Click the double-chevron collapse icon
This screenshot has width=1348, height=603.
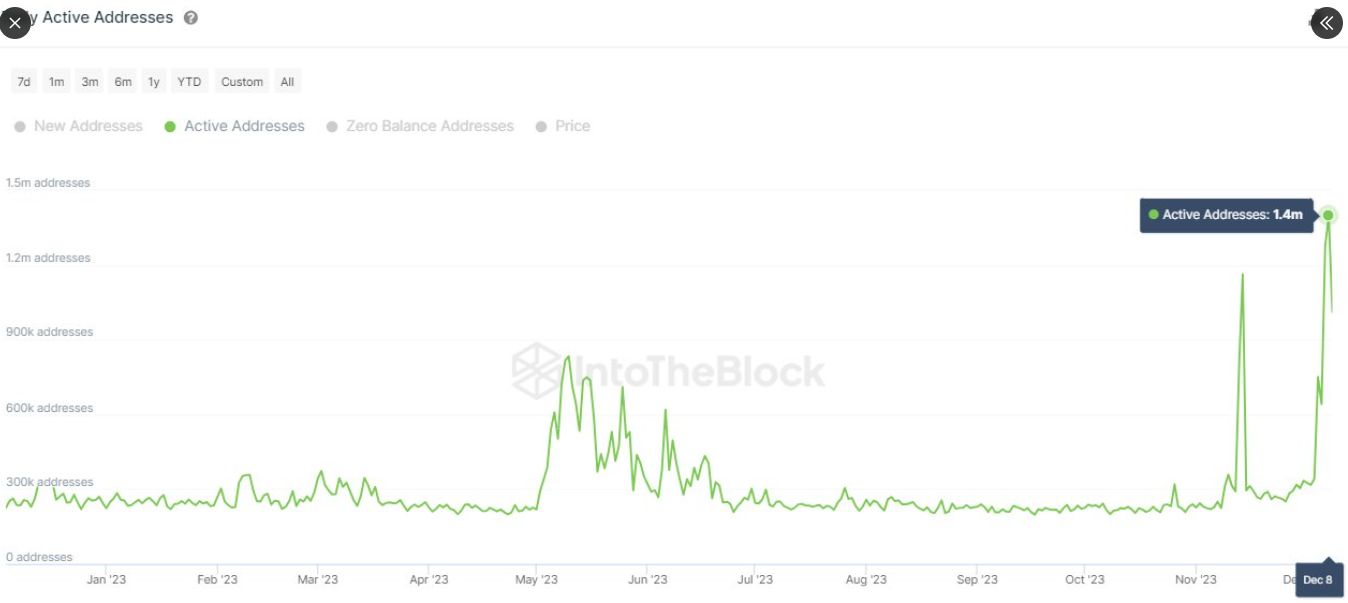[x=1327, y=22]
